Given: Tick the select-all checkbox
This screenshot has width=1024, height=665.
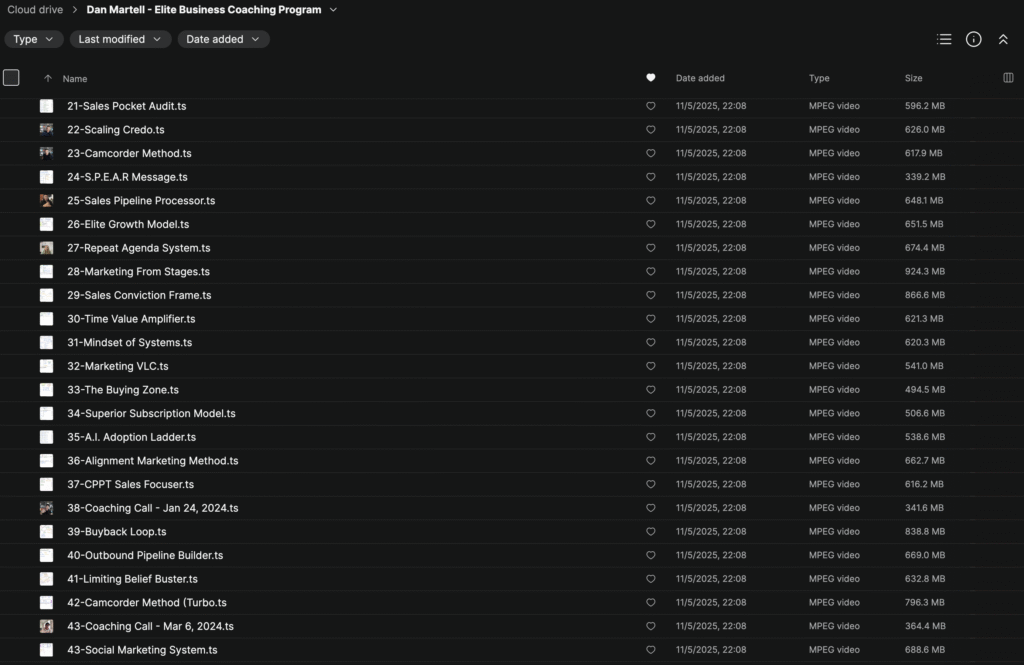Looking at the screenshot, I should [11, 78].
